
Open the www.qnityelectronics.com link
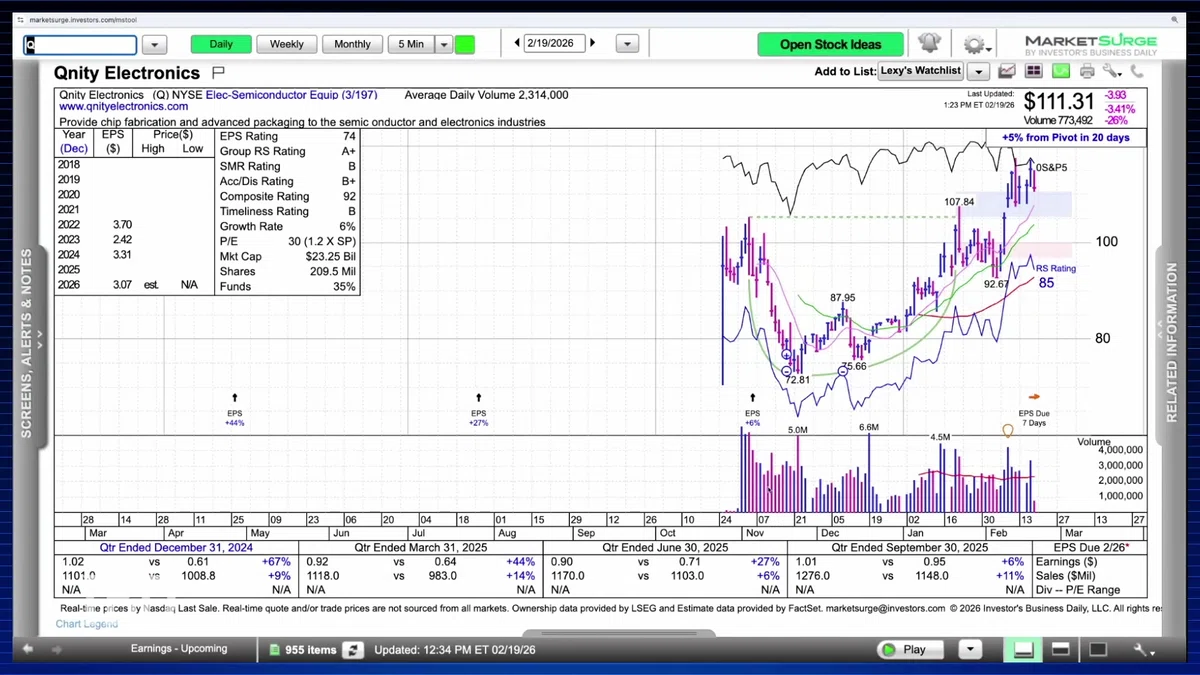pyautogui.click(x=124, y=106)
